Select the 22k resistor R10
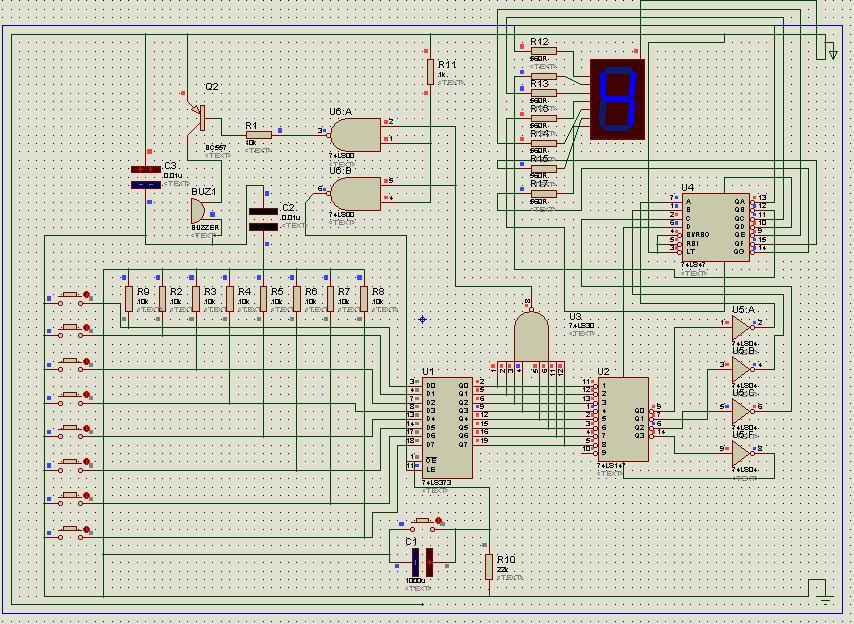Image resolution: width=854 pixels, height=624 pixels. [489, 567]
